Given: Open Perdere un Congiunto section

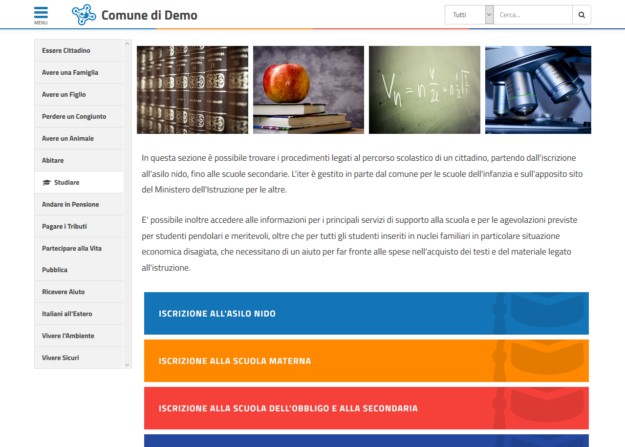Looking at the screenshot, I should tap(74, 116).
